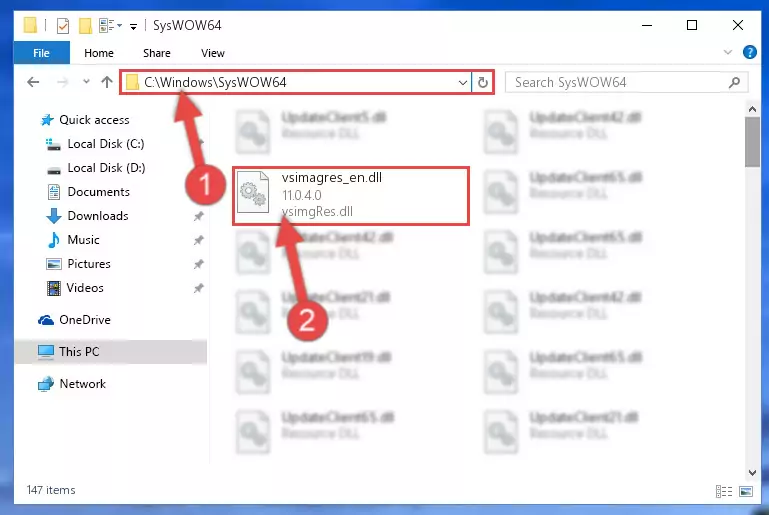Select the vsimagres_en.dll file
This screenshot has width=769, height=515.
point(351,196)
